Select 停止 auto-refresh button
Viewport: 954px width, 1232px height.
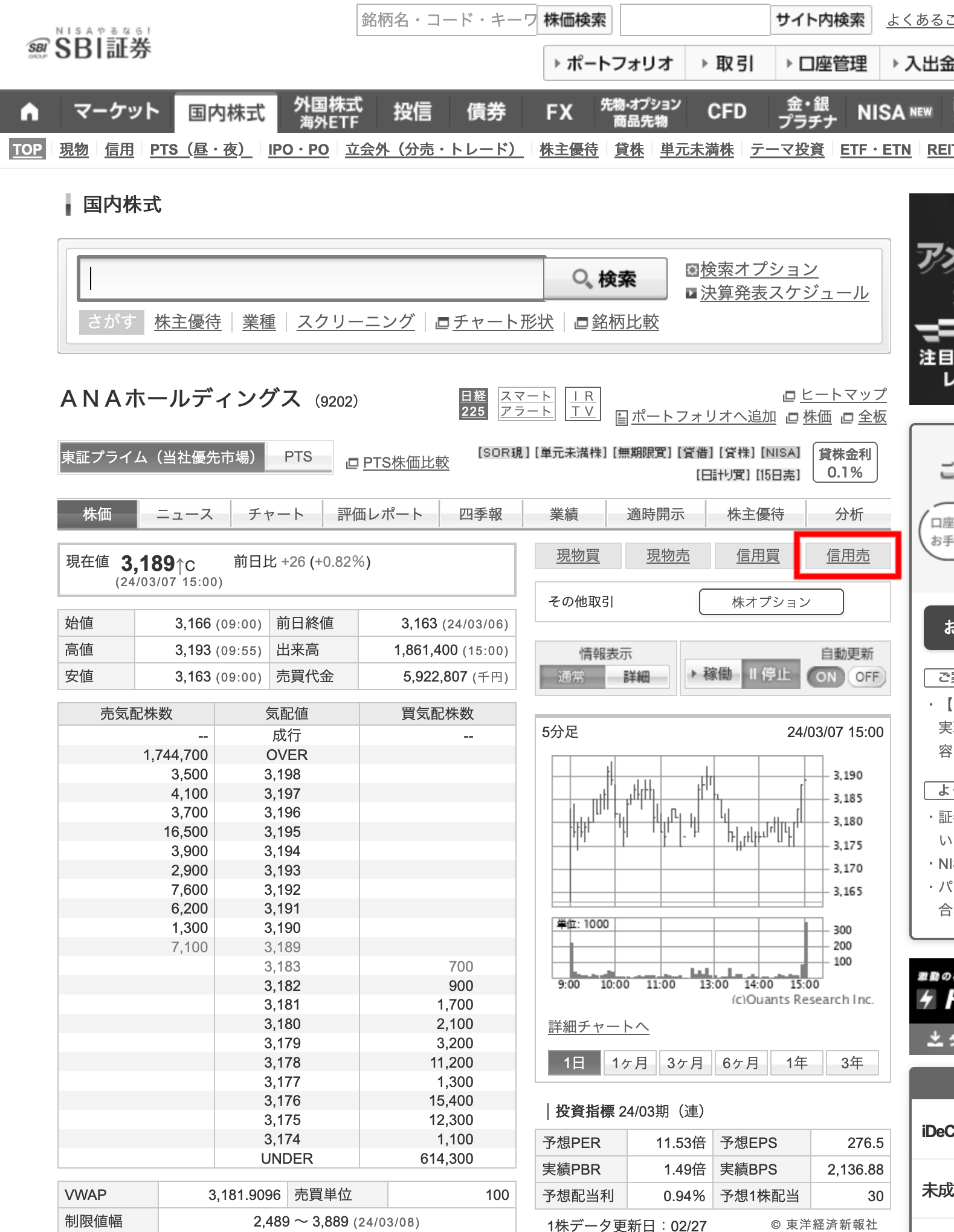click(x=770, y=674)
